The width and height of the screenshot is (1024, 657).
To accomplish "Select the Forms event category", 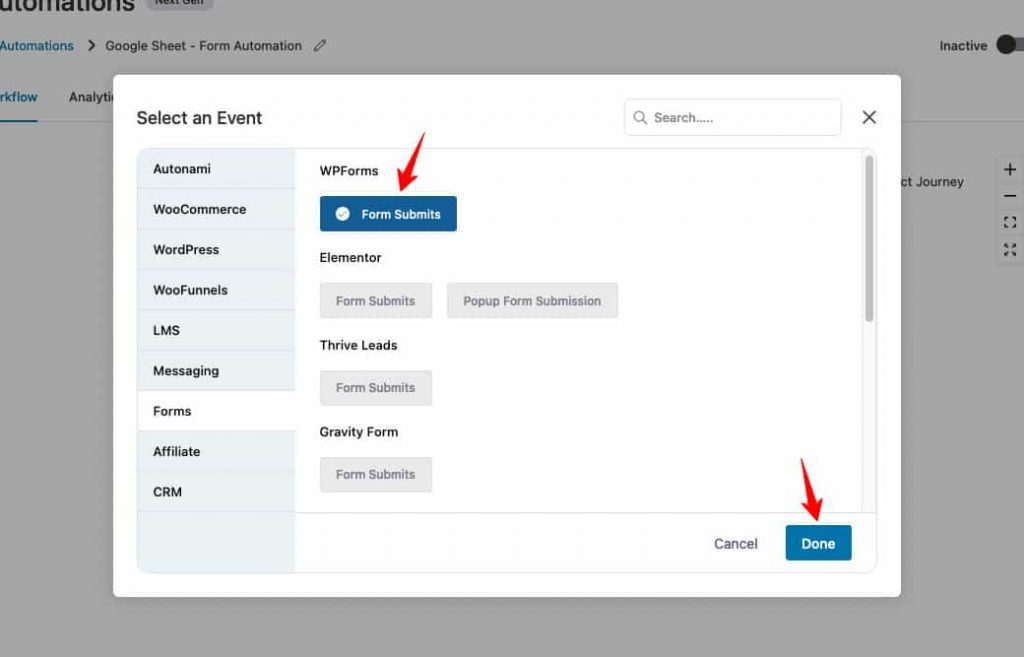I will [216, 411].
